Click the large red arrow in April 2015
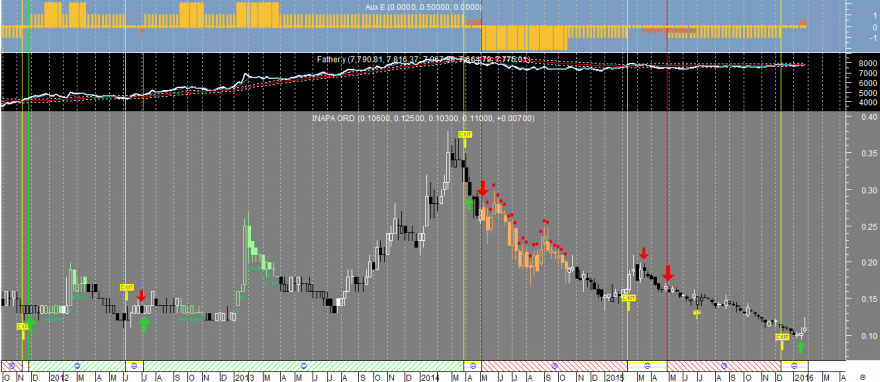 [x=668, y=273]
